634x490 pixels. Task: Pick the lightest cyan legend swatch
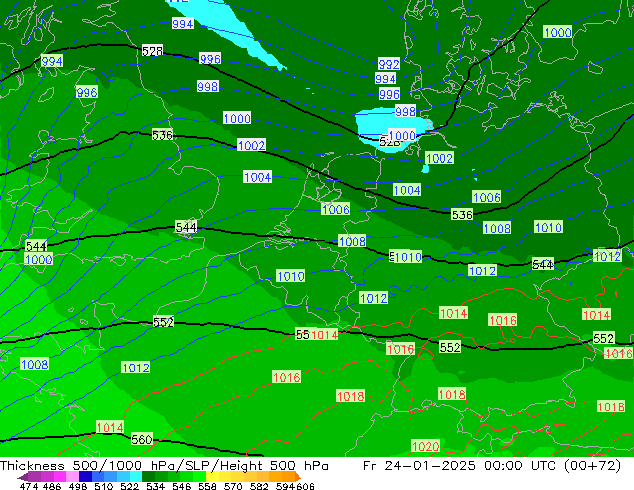(136, 476)
